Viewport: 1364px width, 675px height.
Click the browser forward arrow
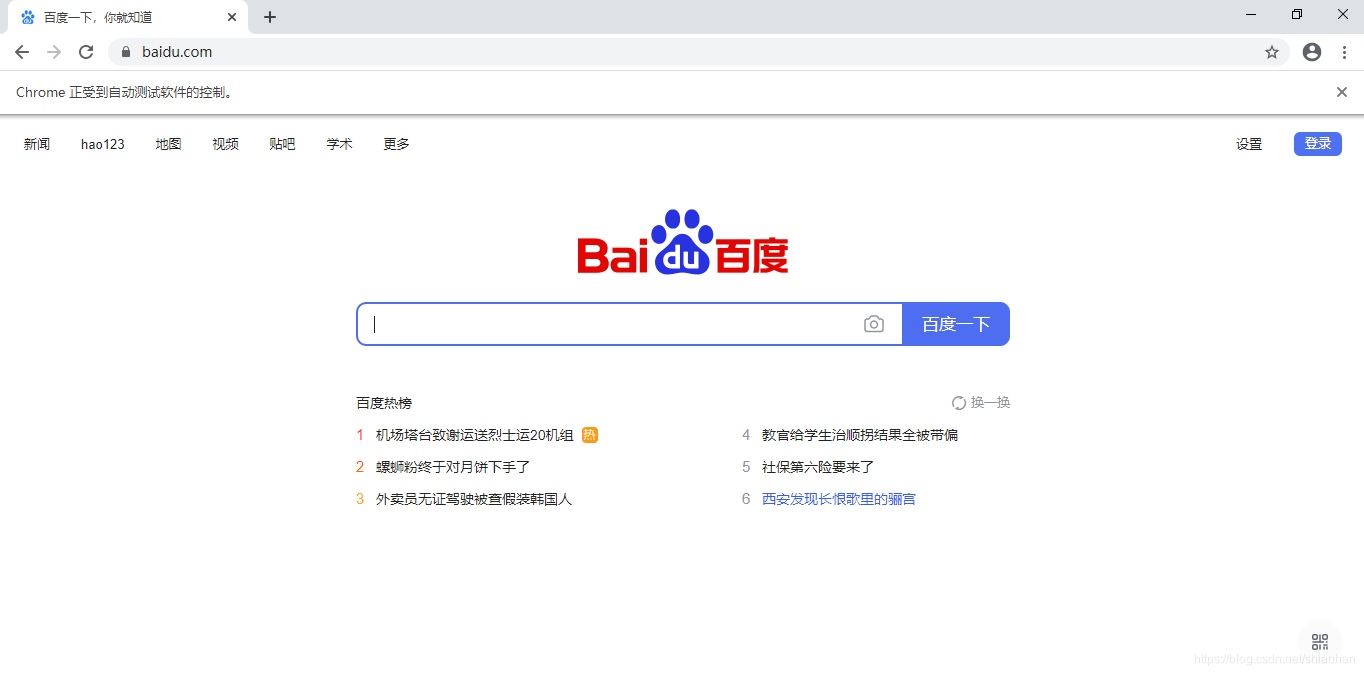click(x=54, y=52)
